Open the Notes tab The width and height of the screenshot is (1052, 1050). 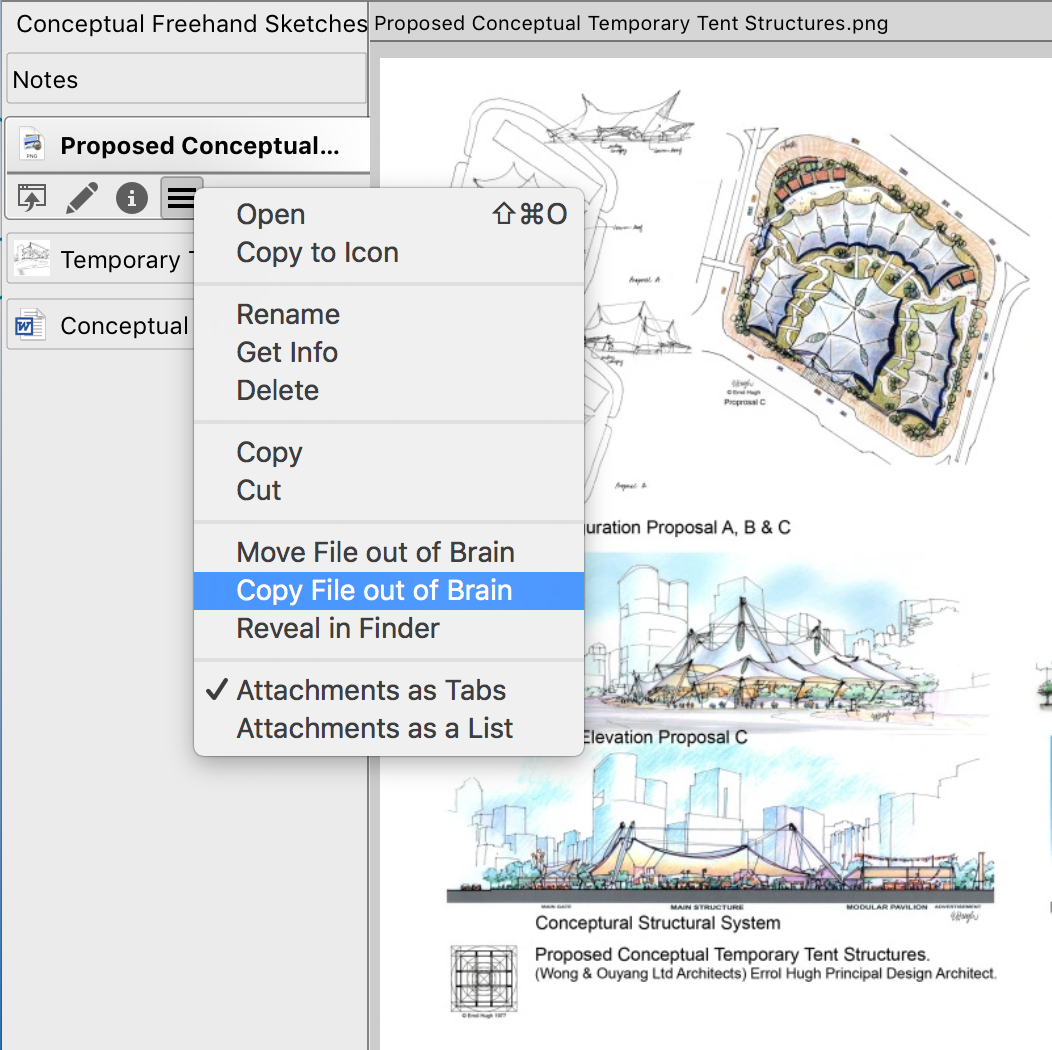point(186,80)
